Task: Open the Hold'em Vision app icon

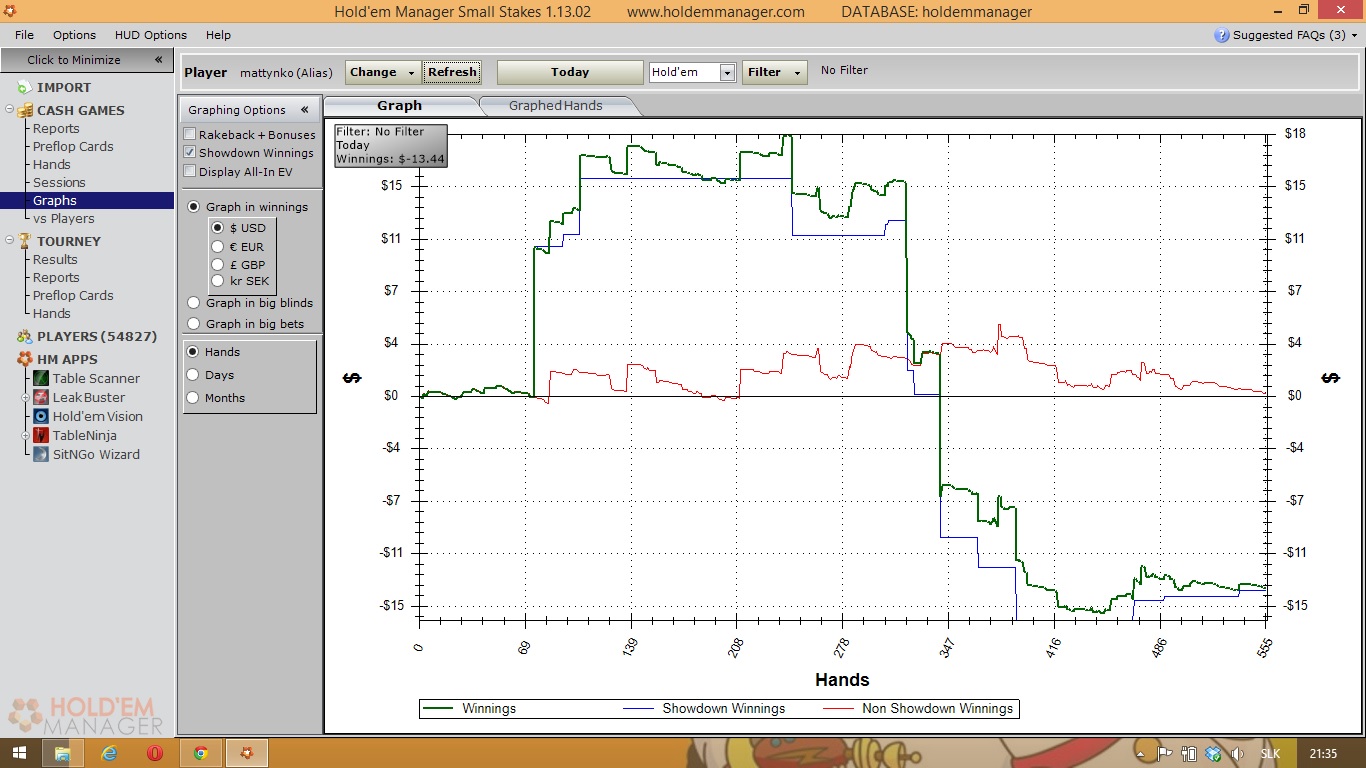Action: [41, 416]
